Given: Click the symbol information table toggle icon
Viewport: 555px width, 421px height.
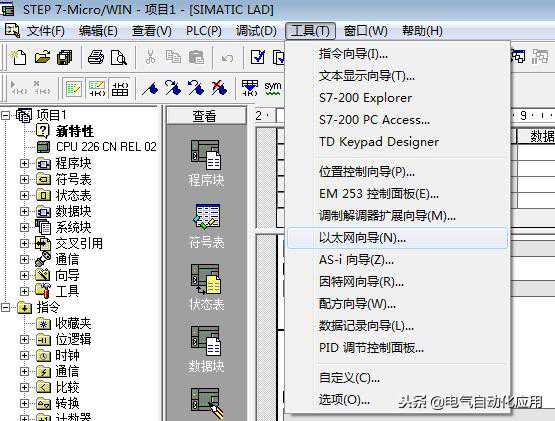Looking at the screenshot, I should [120, 88].
